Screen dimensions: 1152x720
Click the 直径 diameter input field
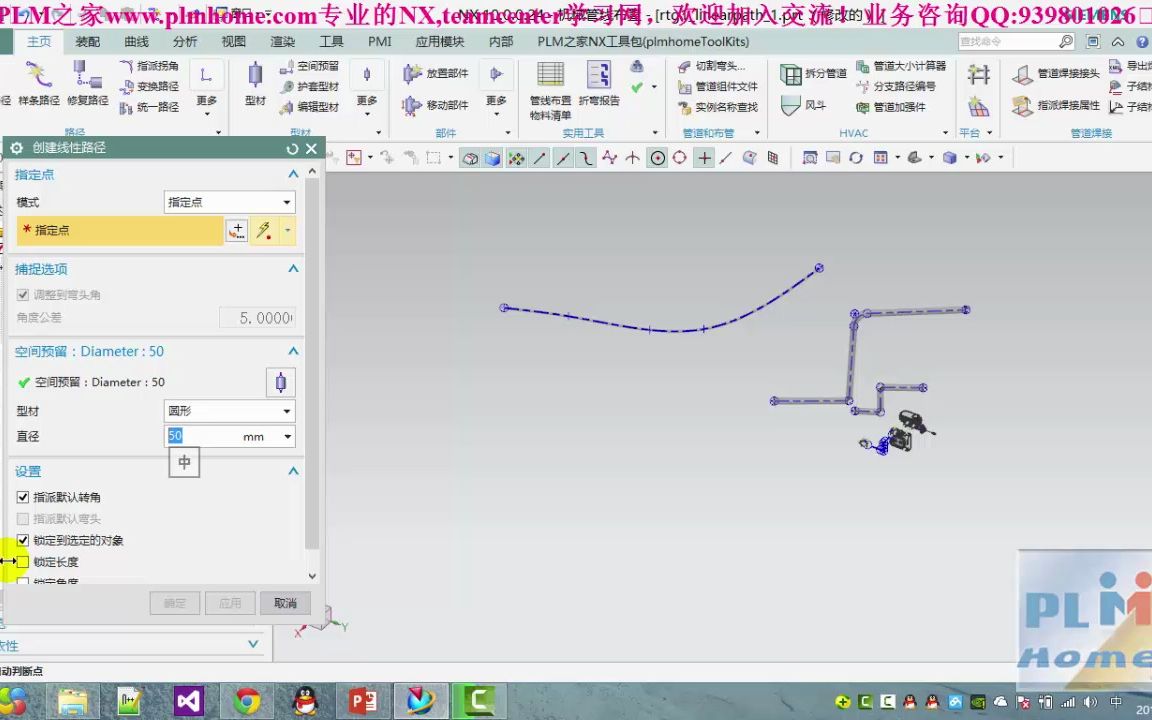203,436
